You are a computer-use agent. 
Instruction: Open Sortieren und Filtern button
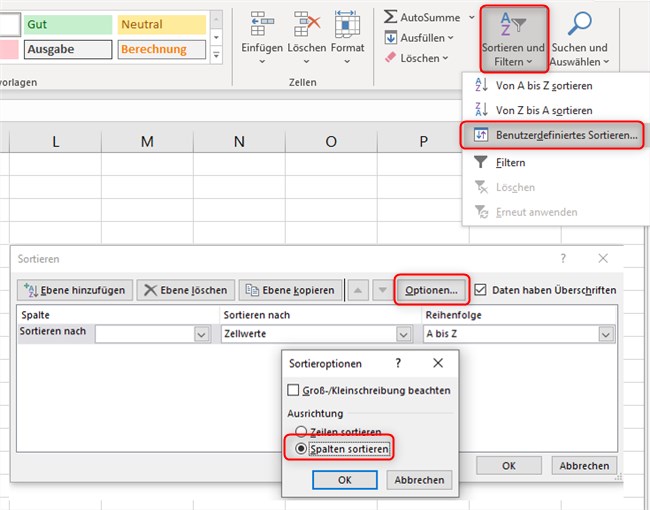click(x=514, y=39)
